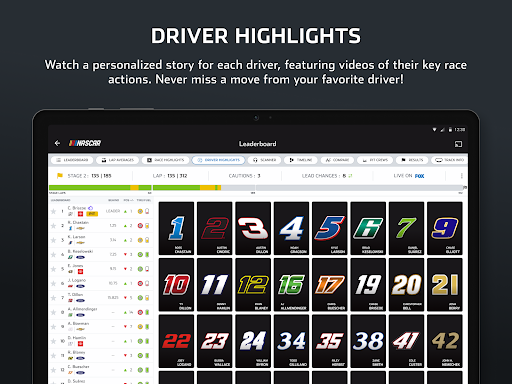Screen dimensions: 512x384
Task: Tap the red tire icon in J. Logano's row
Action: pyautogui.click(x=140, y=283)
